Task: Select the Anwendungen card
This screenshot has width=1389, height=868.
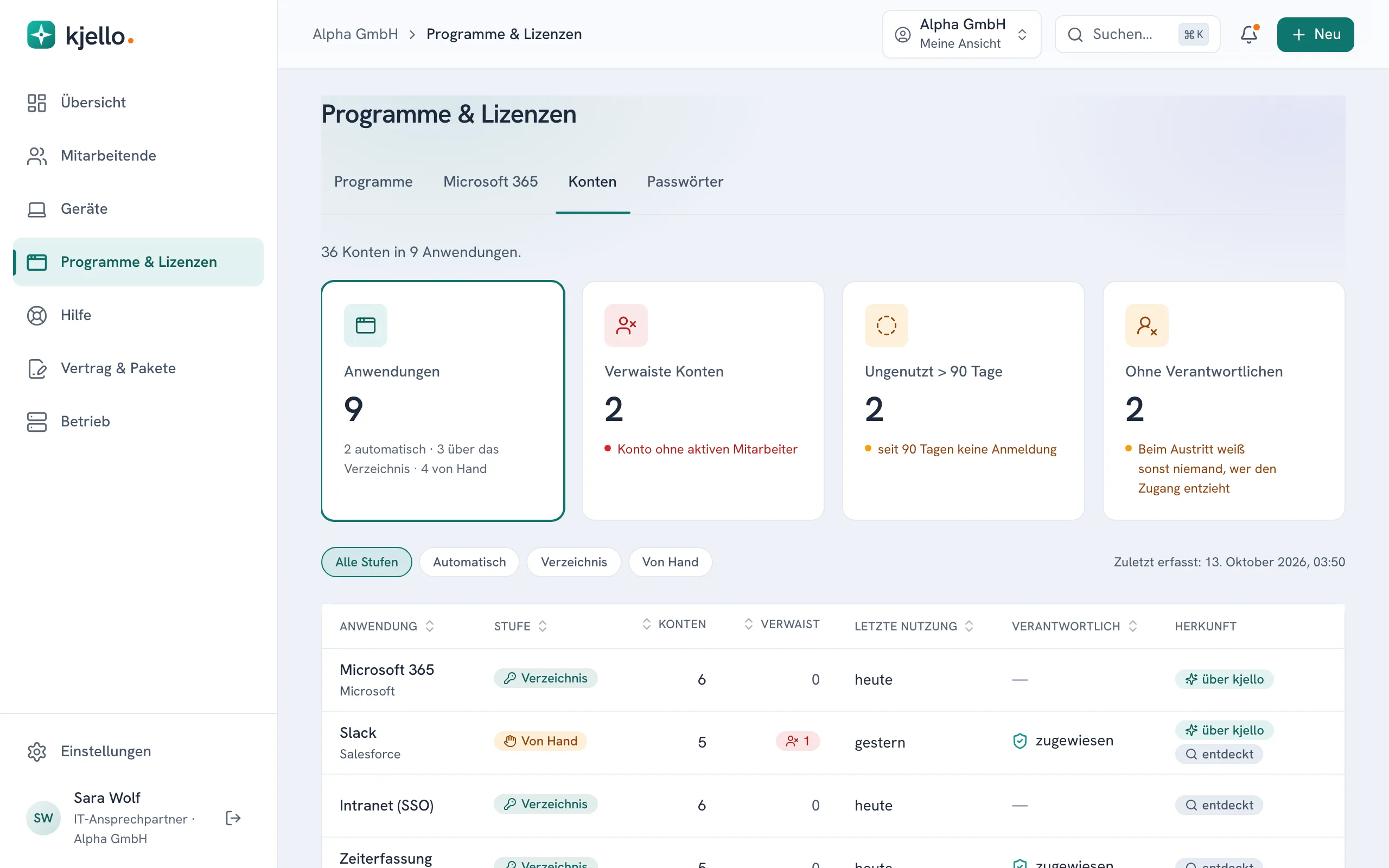Action: [x=443, y=401]
